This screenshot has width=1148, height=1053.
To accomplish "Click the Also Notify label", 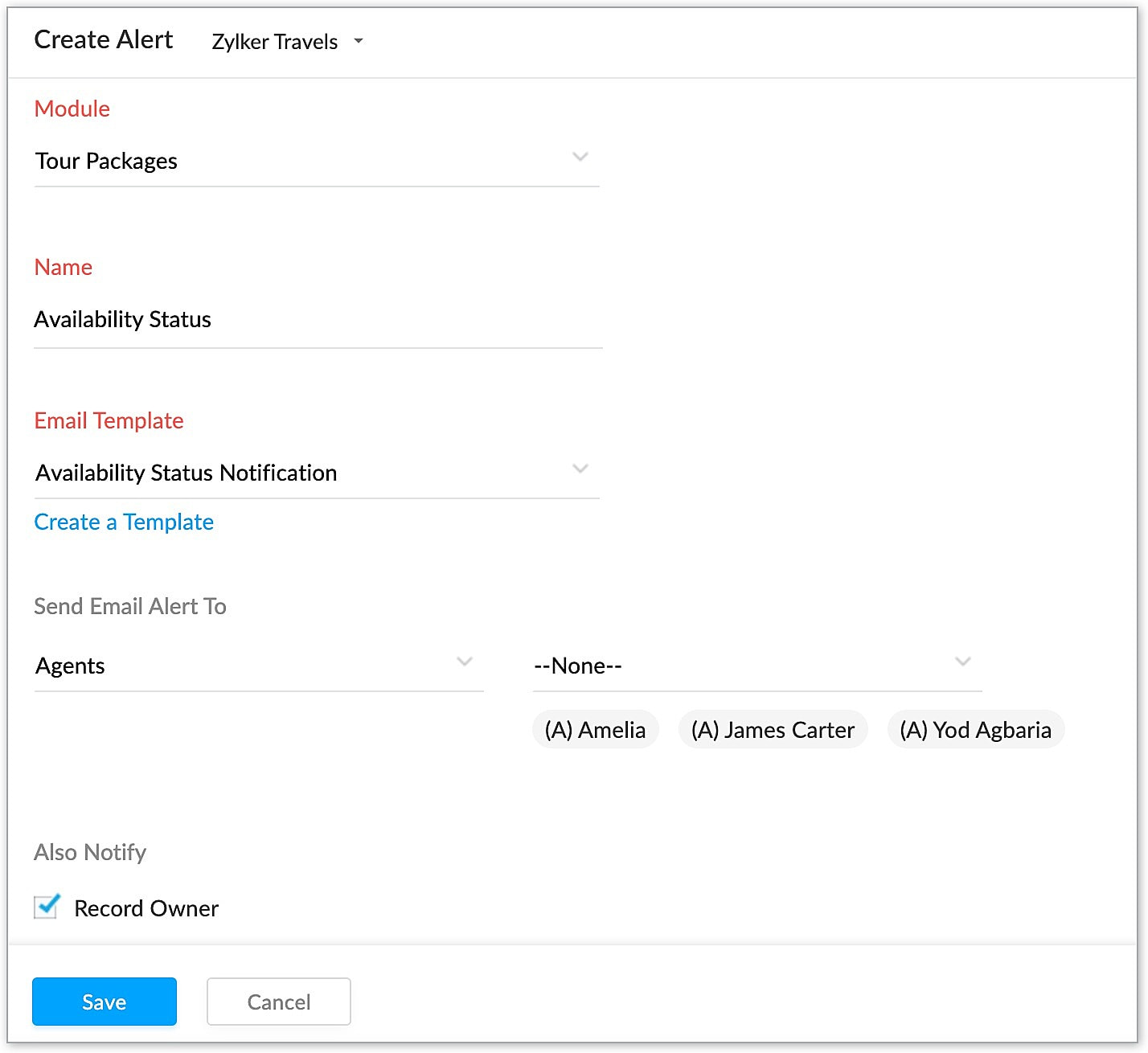I will 90,852.
